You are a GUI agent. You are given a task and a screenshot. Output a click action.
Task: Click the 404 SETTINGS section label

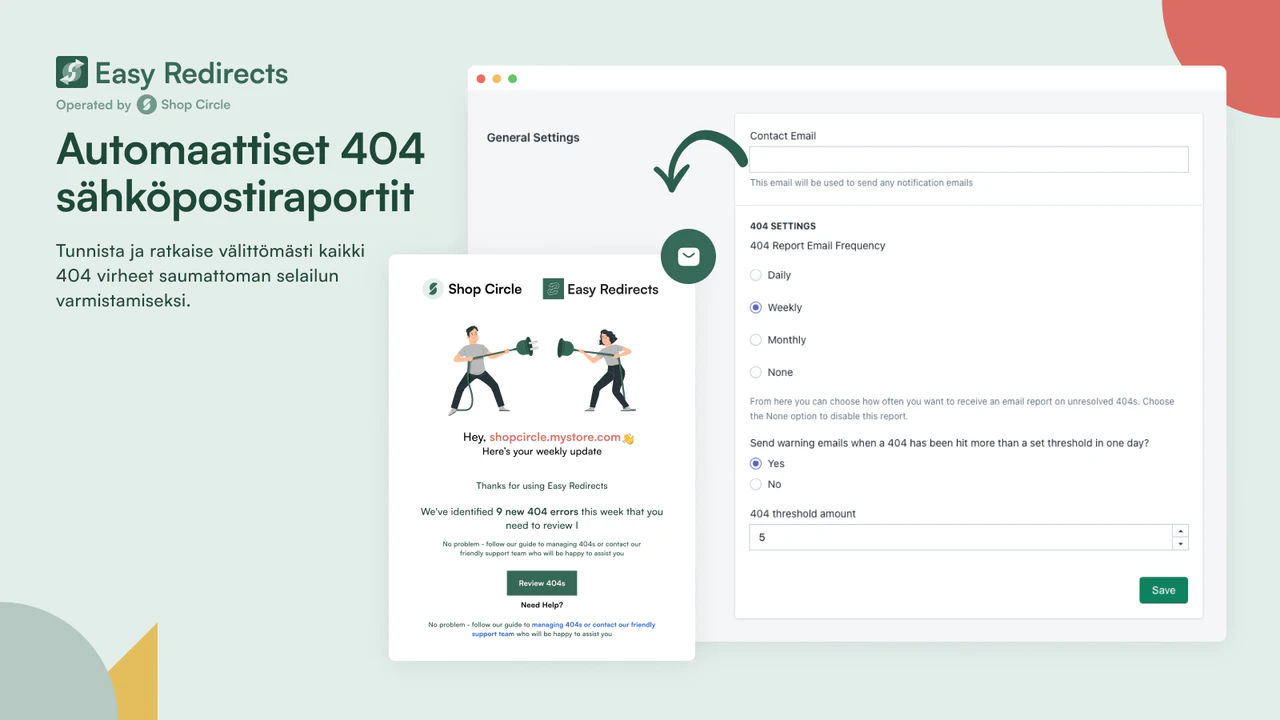click(x=783, y=226)
